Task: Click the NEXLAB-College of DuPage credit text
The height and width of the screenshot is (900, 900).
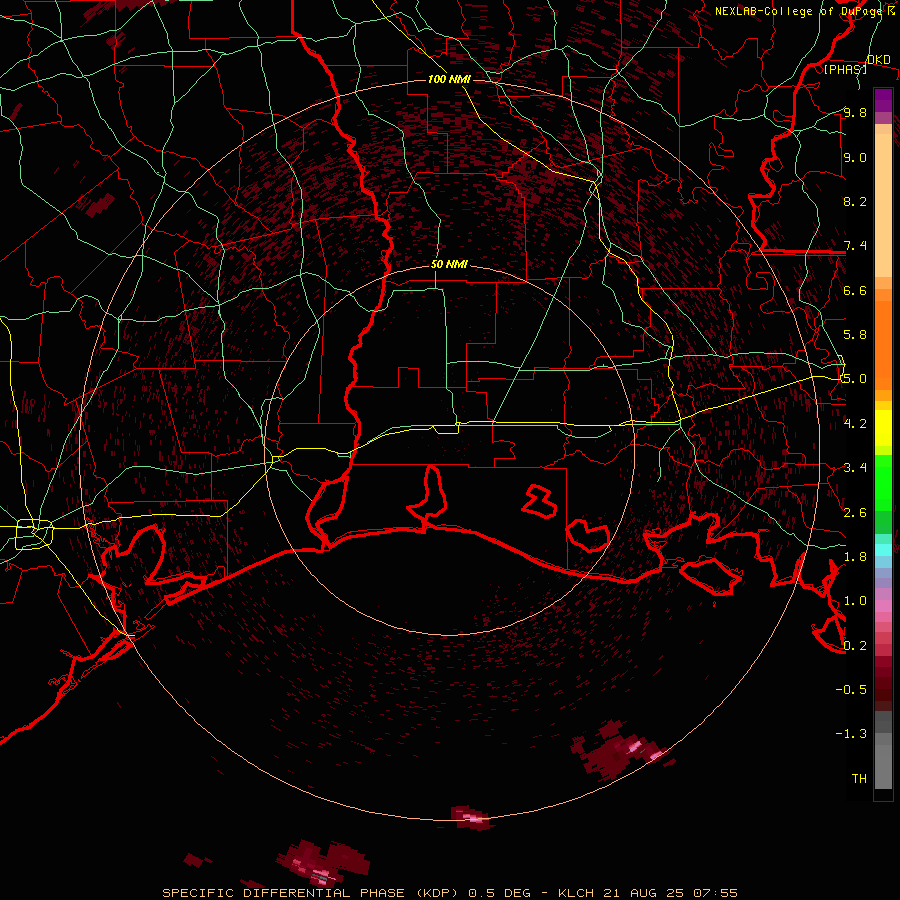Action: coord(799,11)
